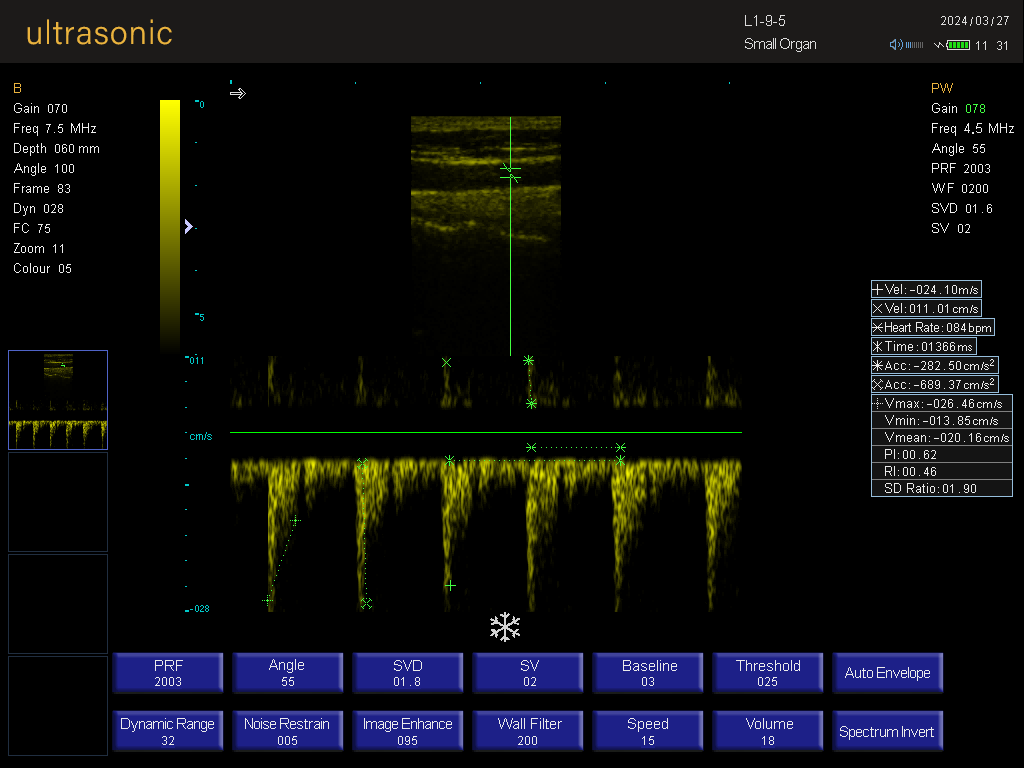This screenshot has width=1024, height=768.
Task: Select the PW mode label
Action: click(x=942, y=88)
